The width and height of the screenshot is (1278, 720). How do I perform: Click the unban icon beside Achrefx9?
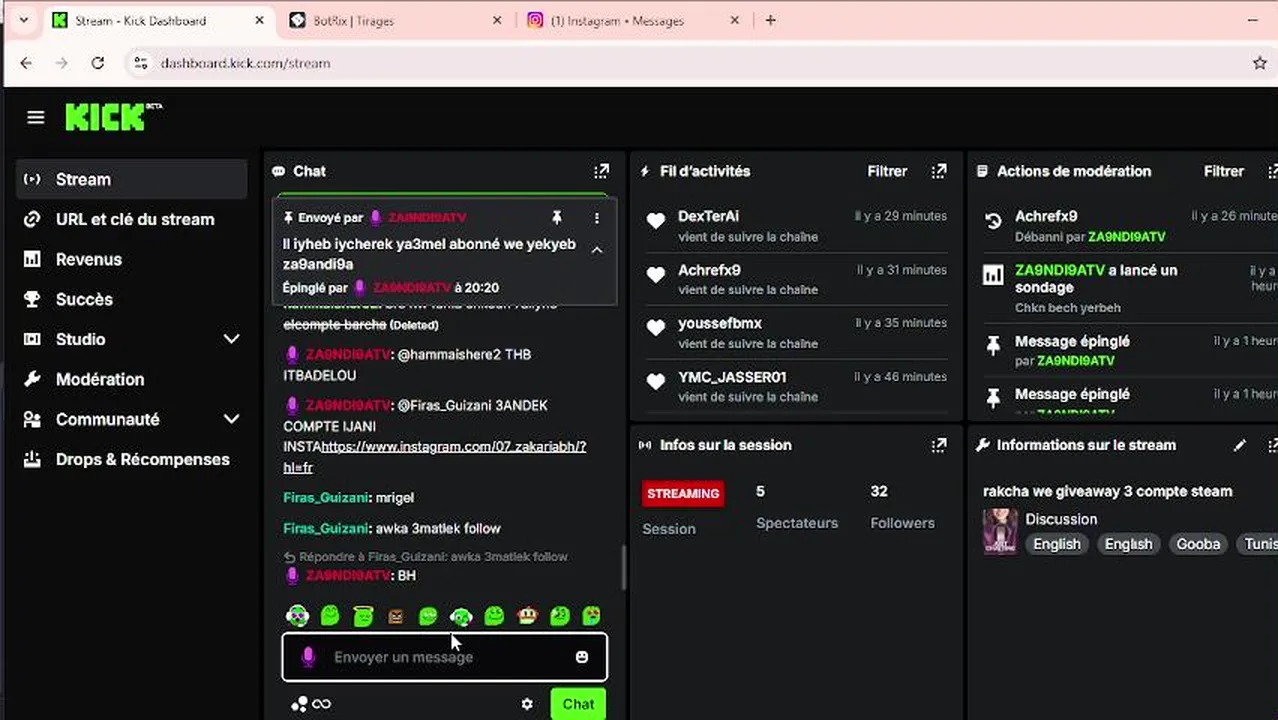click(x=993, y=221)
